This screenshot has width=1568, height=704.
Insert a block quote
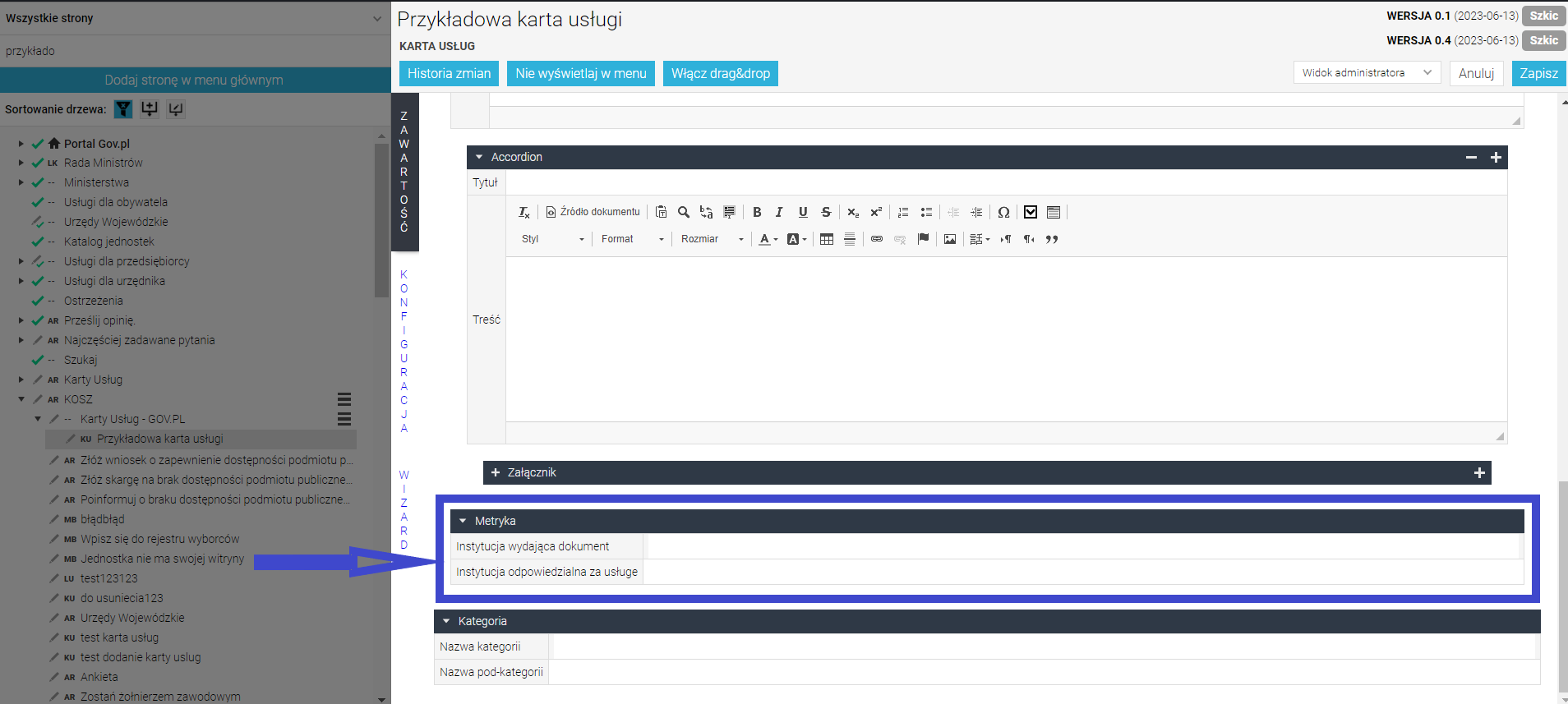click(x=1052, y=239)
